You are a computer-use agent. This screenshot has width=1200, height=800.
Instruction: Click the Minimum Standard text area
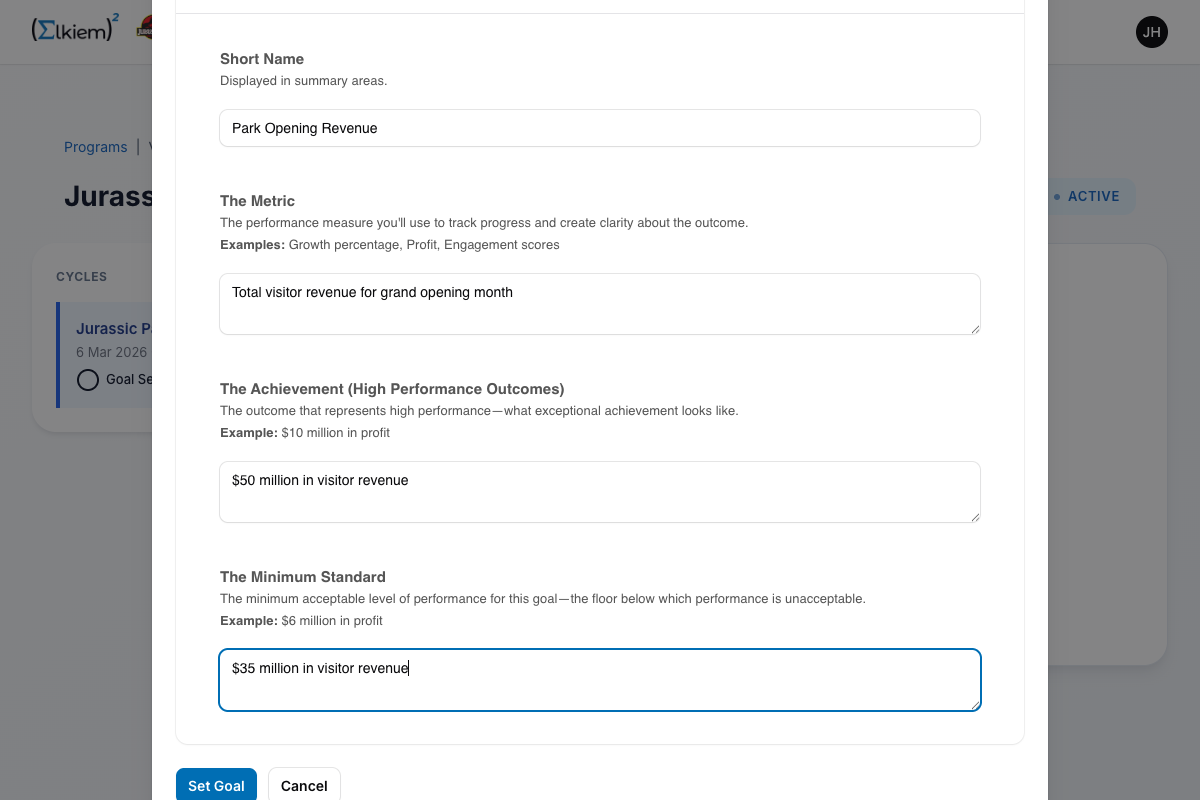[x=600, y=680]
